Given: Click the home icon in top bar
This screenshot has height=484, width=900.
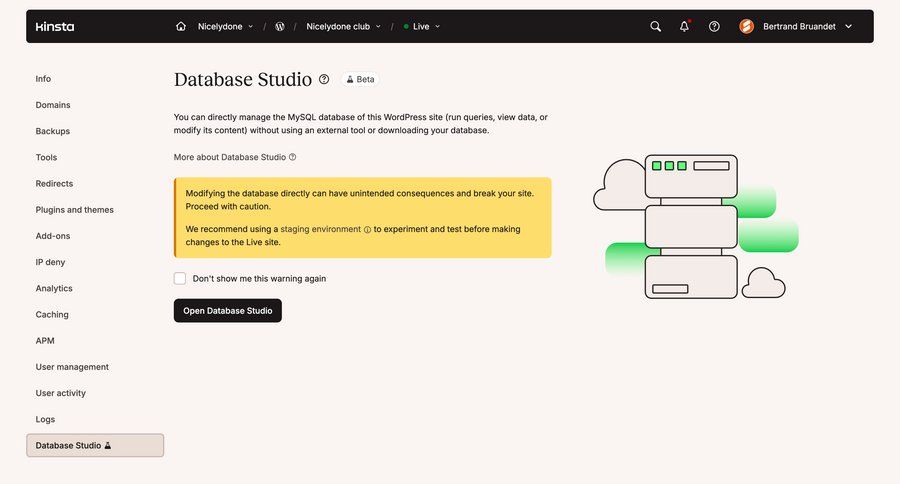Looking at the screenshot, I should point(181,27).
